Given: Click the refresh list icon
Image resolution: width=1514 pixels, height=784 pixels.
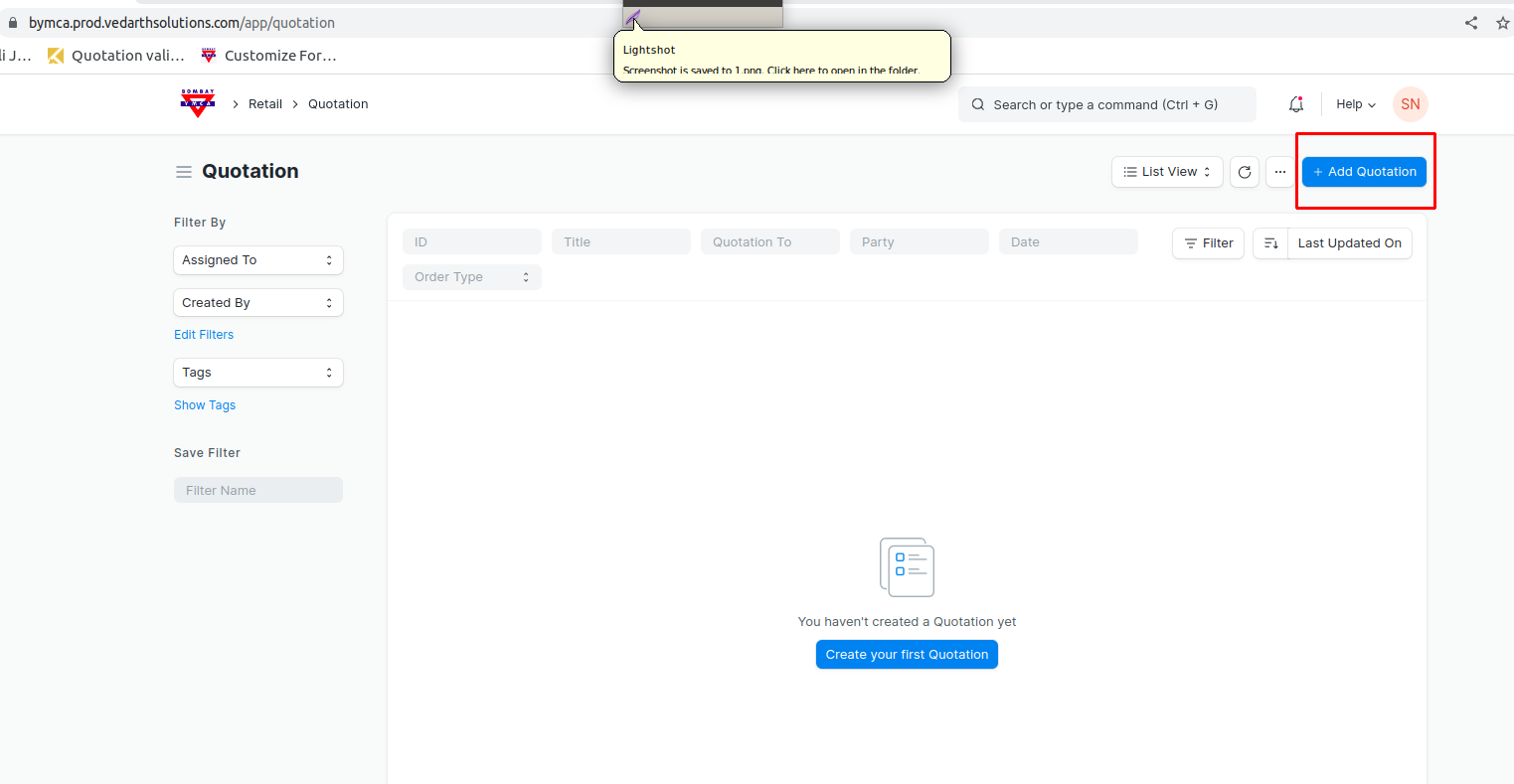Looking at the screenshot, I should coord(1245,172).
